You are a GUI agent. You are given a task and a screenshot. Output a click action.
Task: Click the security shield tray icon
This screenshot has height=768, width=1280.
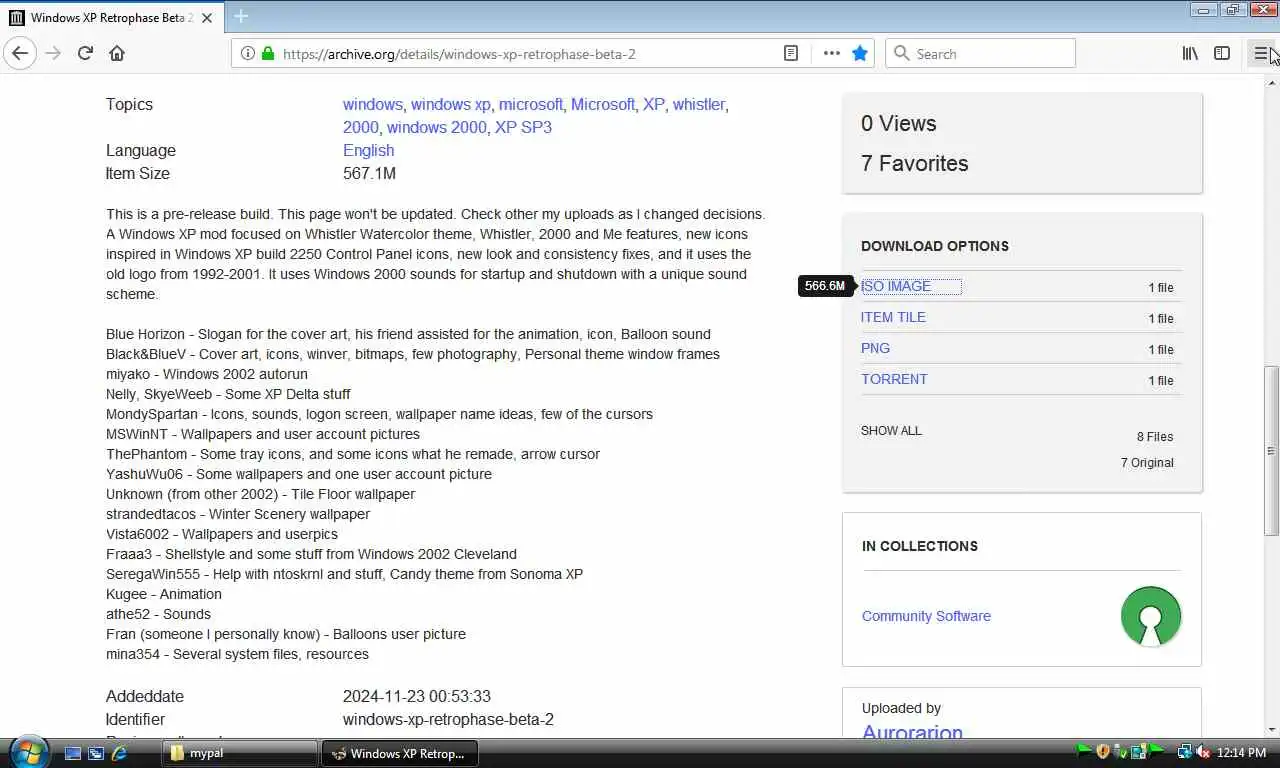click(1104, 752)
